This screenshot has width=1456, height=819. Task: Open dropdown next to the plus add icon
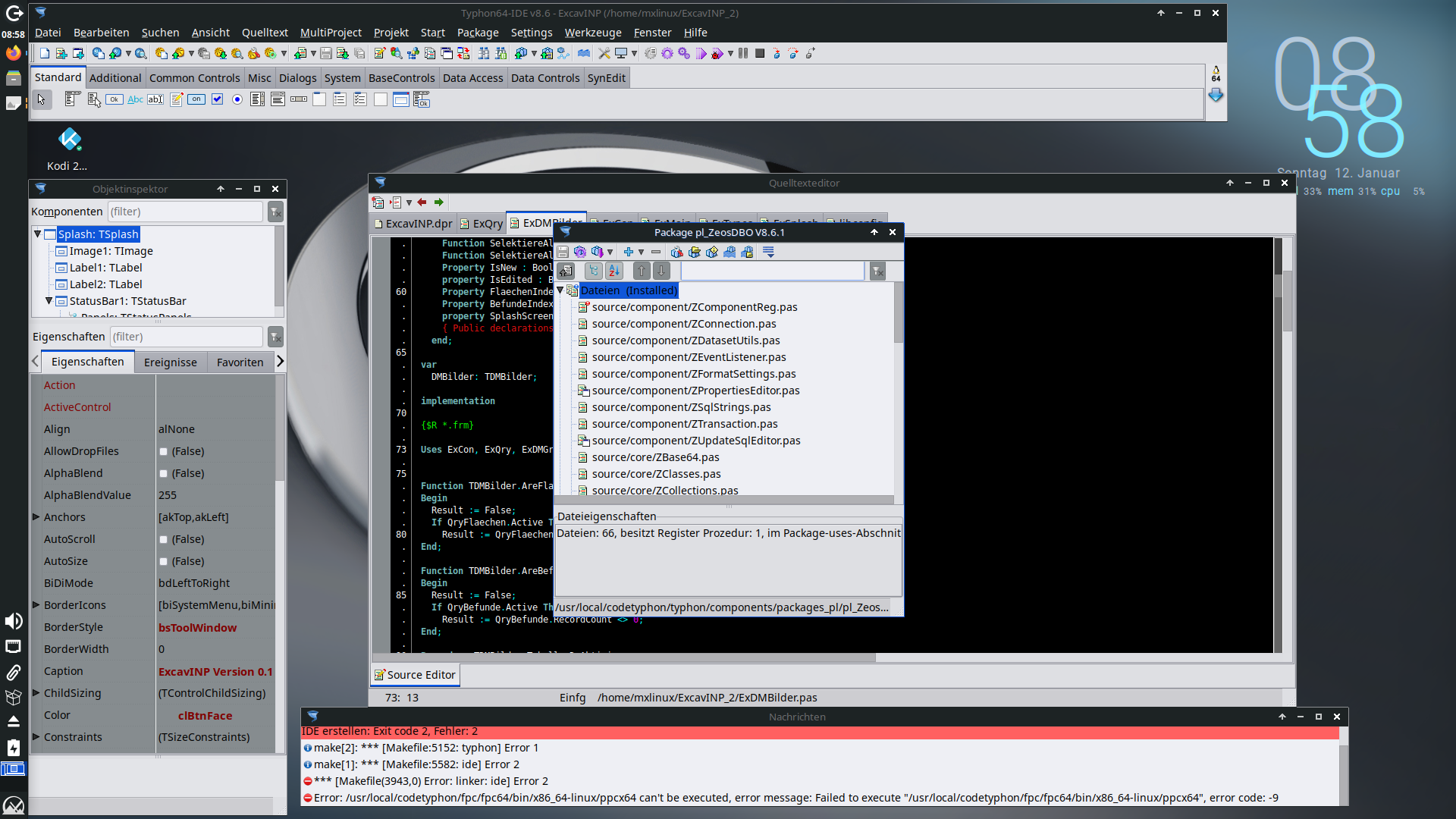(x=641, y=252)
